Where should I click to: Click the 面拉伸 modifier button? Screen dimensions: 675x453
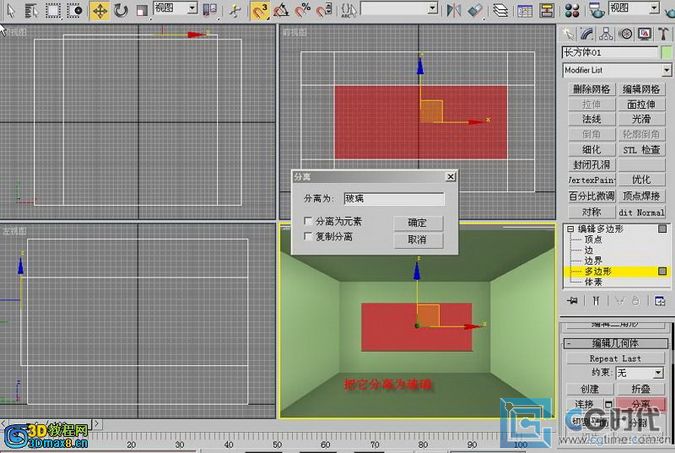coord(641,104)
